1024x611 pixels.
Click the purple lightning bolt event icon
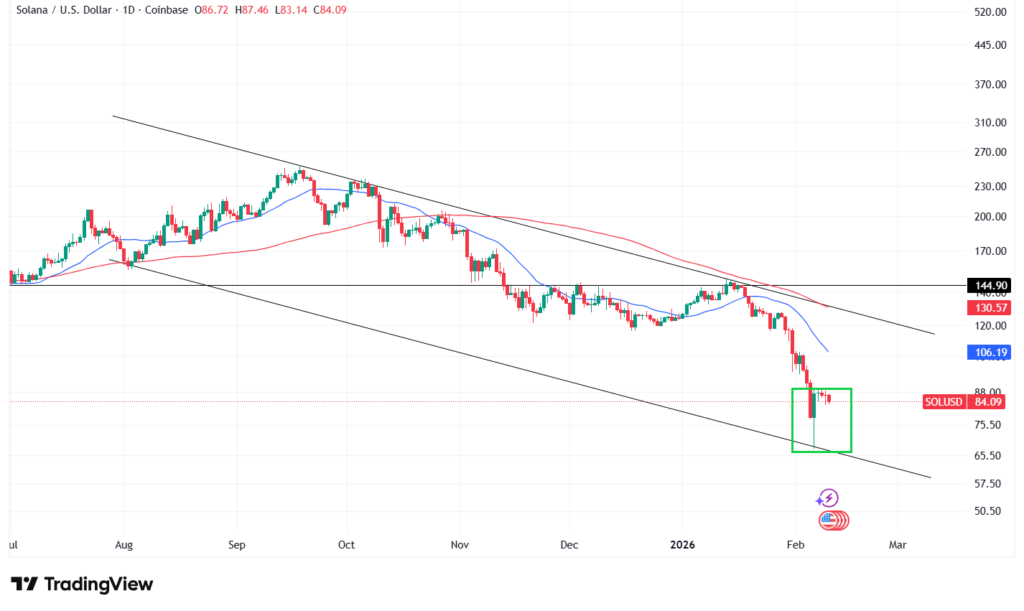coord(827,498)
